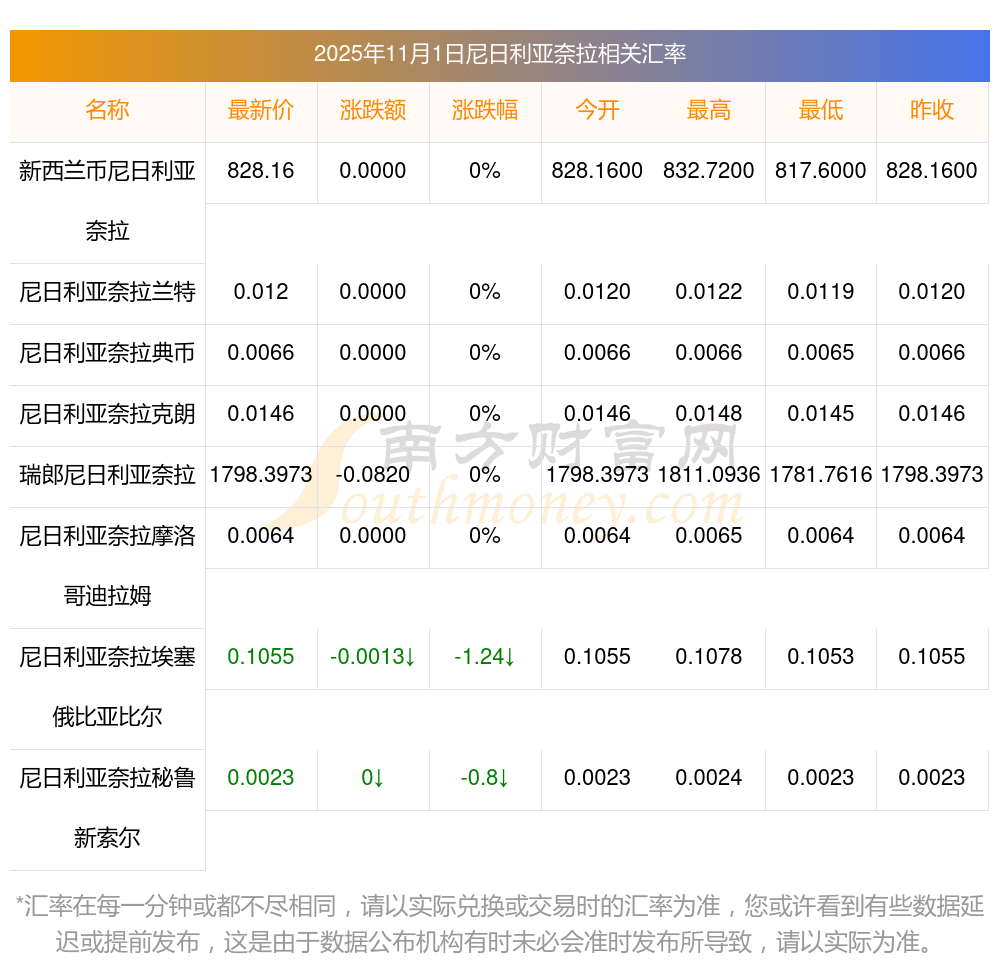Select the -0.0820 change amount cell
Viewport: 1000px width, 973px height.
(x=373, y=475)
